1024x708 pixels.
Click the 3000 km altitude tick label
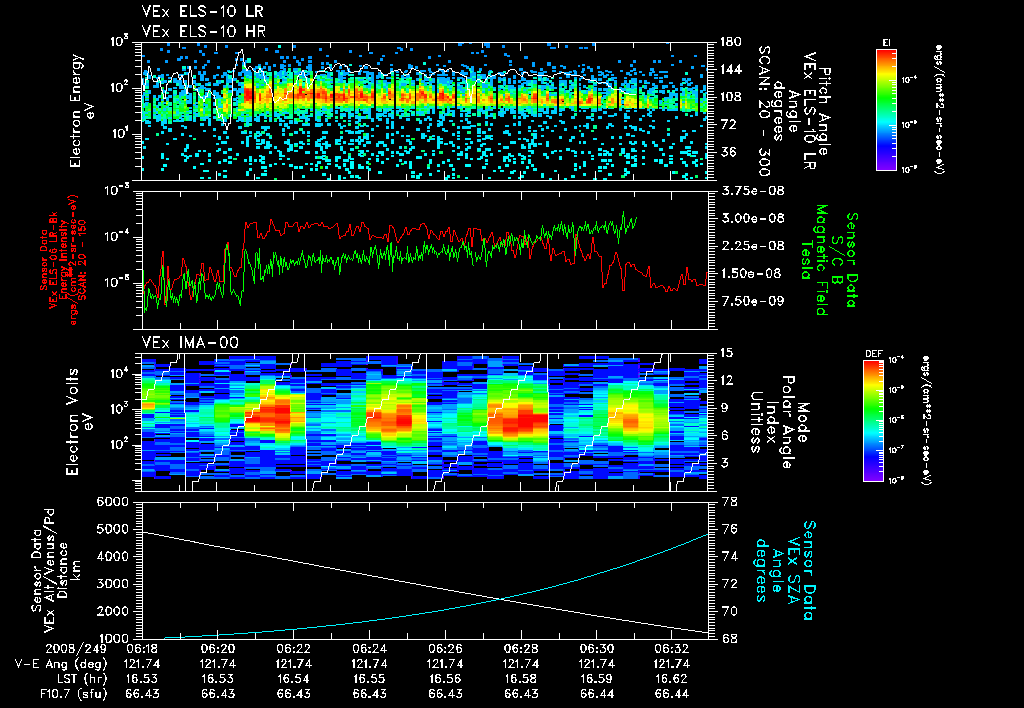click(112, 584)
